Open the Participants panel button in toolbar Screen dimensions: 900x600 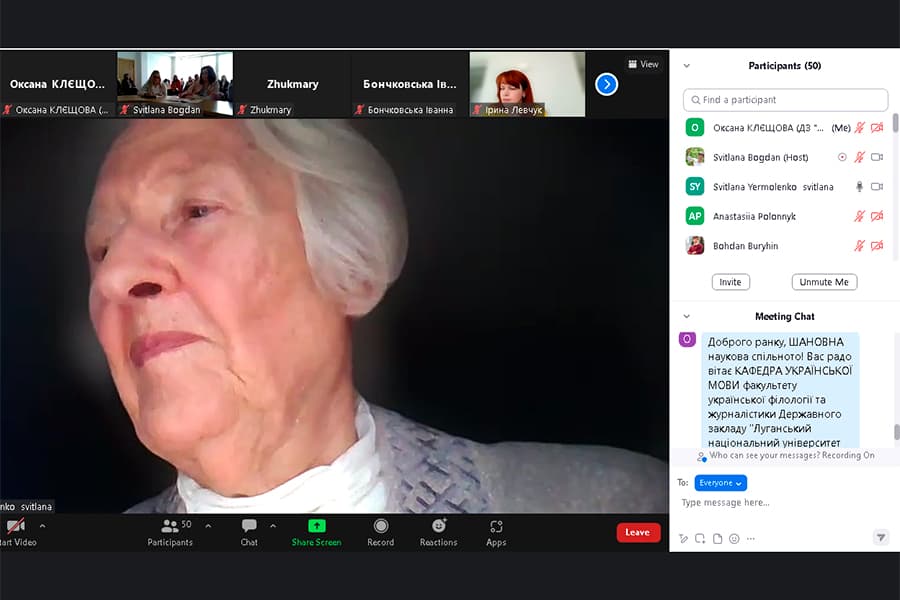tap(170, 533)
